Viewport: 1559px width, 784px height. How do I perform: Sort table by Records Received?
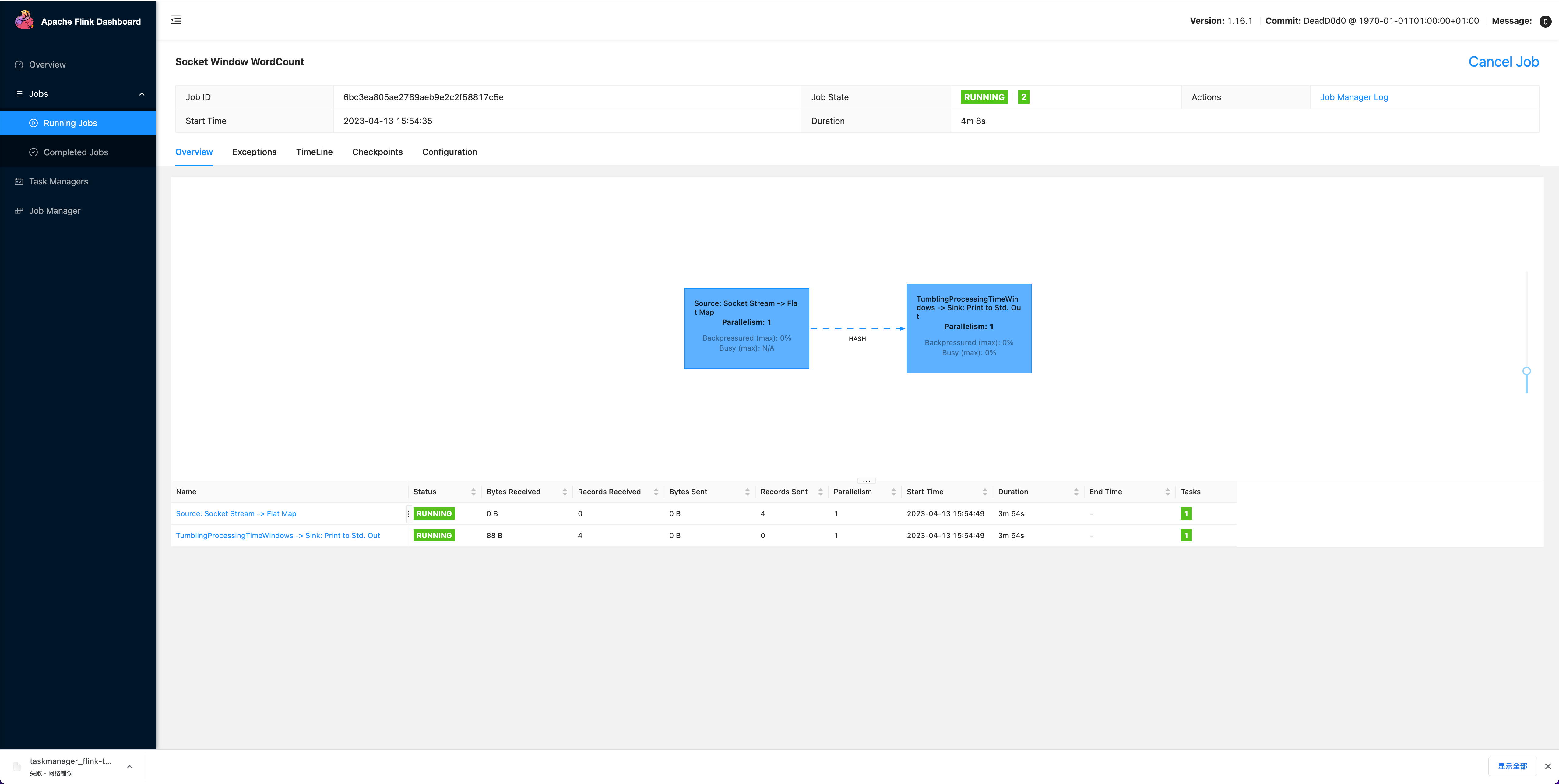656,492
